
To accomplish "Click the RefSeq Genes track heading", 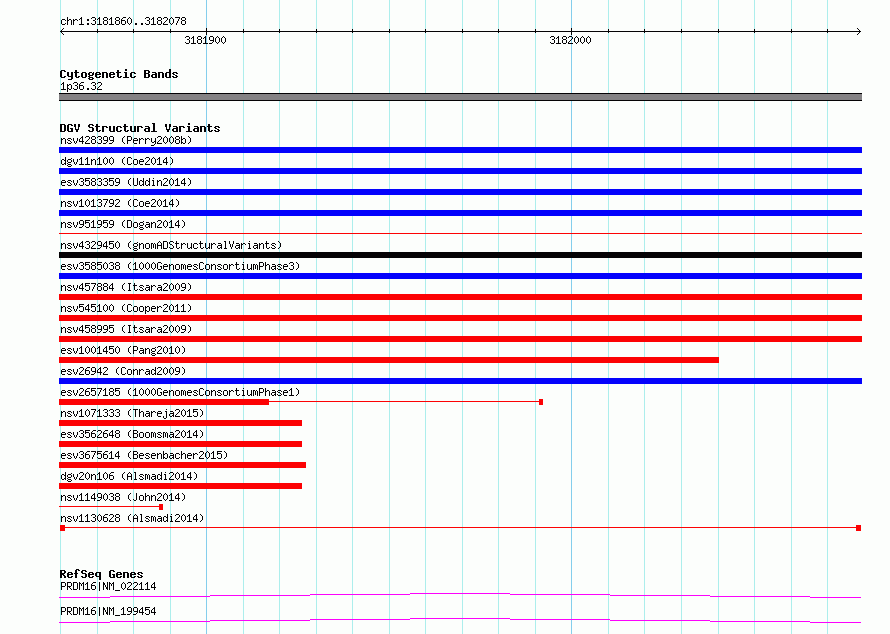I will click(x=101, y=574).
